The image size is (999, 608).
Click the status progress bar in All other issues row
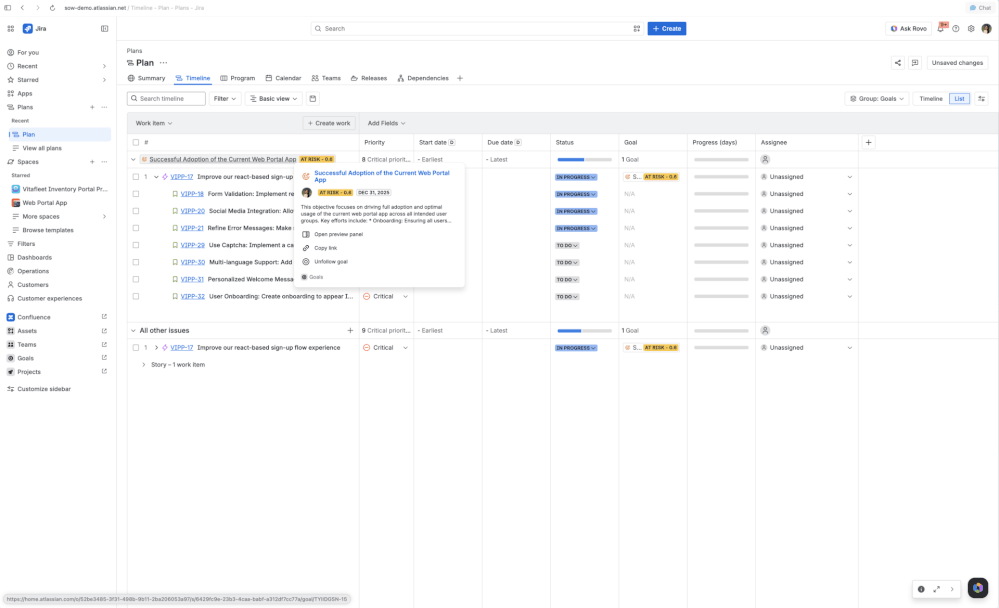584,331
